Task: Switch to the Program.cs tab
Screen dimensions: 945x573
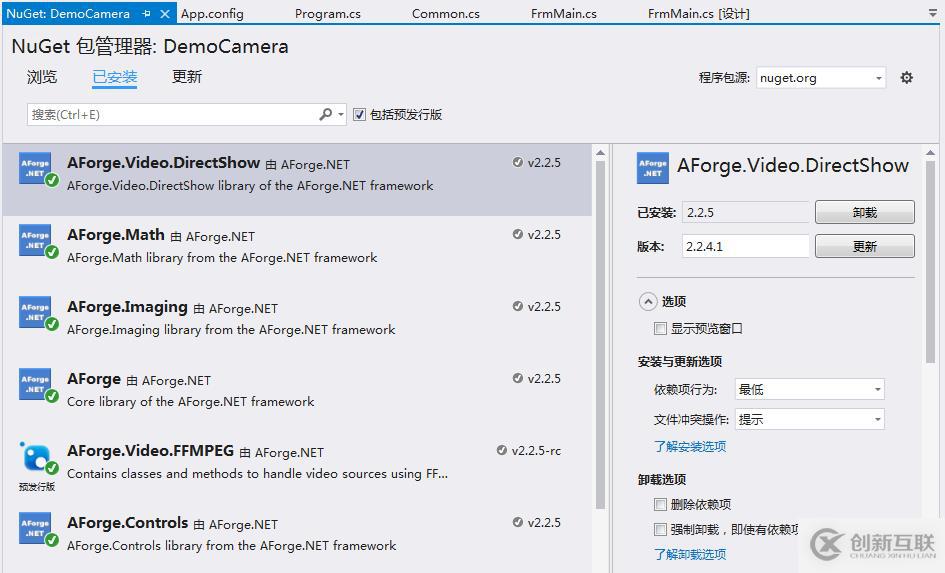Action: click(327, 13)
